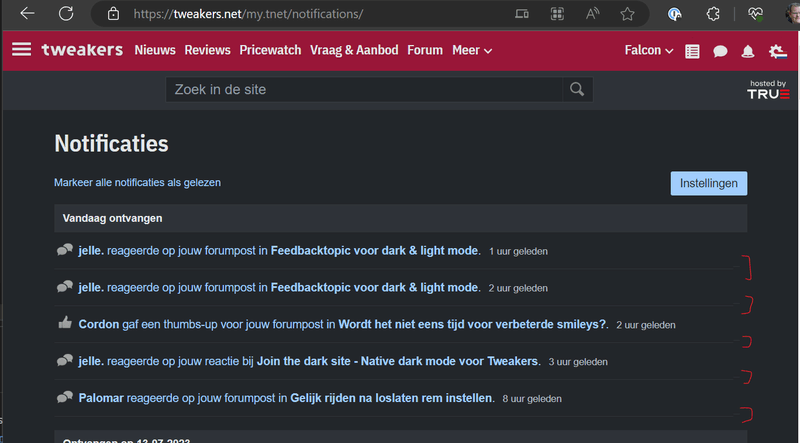Image resolution: width=800 pixels, height=443 pixels.
Task: Click the Read Aloud icon in the address bar
Action: click(x=592, y=14)
